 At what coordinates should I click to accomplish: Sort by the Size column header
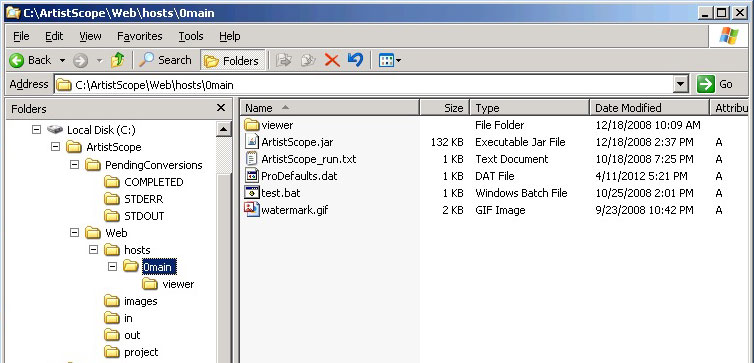tap(445, 108)
